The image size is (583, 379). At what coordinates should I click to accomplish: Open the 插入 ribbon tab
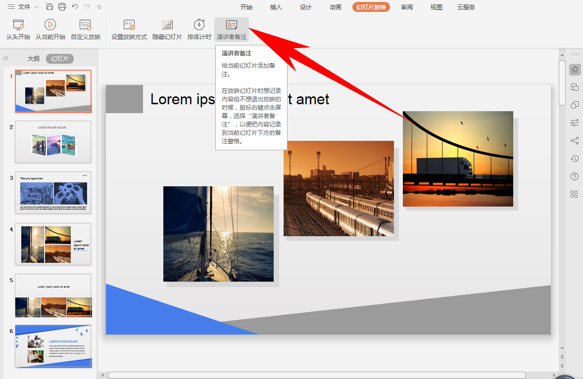coord(276,7)
